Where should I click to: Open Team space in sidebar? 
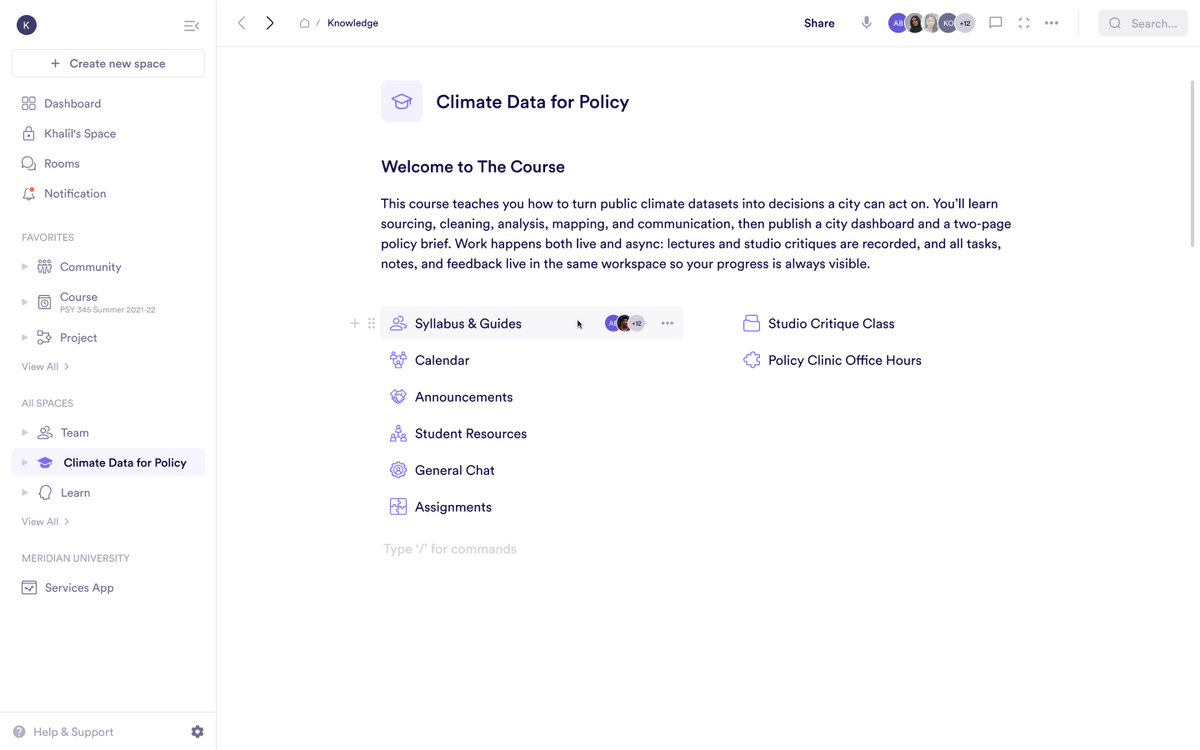pos(75,433)
